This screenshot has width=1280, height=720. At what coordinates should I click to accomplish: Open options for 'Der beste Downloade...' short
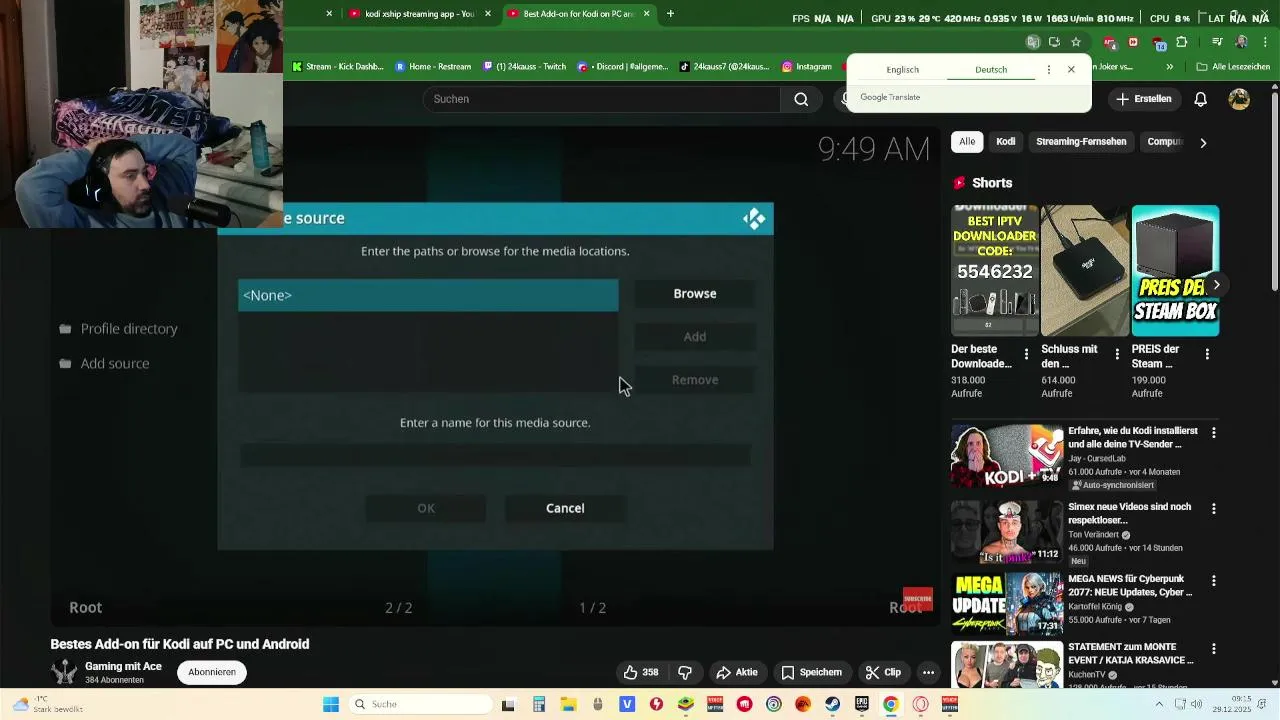coord(1026,354)
